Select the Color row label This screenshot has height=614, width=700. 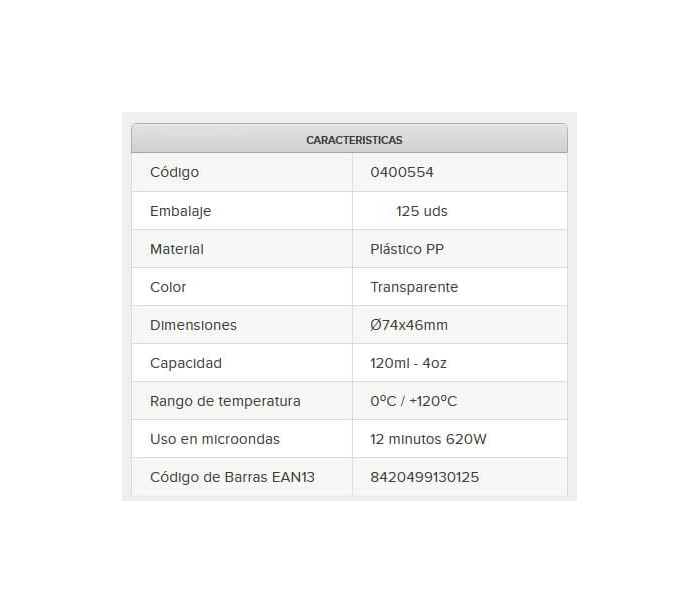tap(168, 287)
